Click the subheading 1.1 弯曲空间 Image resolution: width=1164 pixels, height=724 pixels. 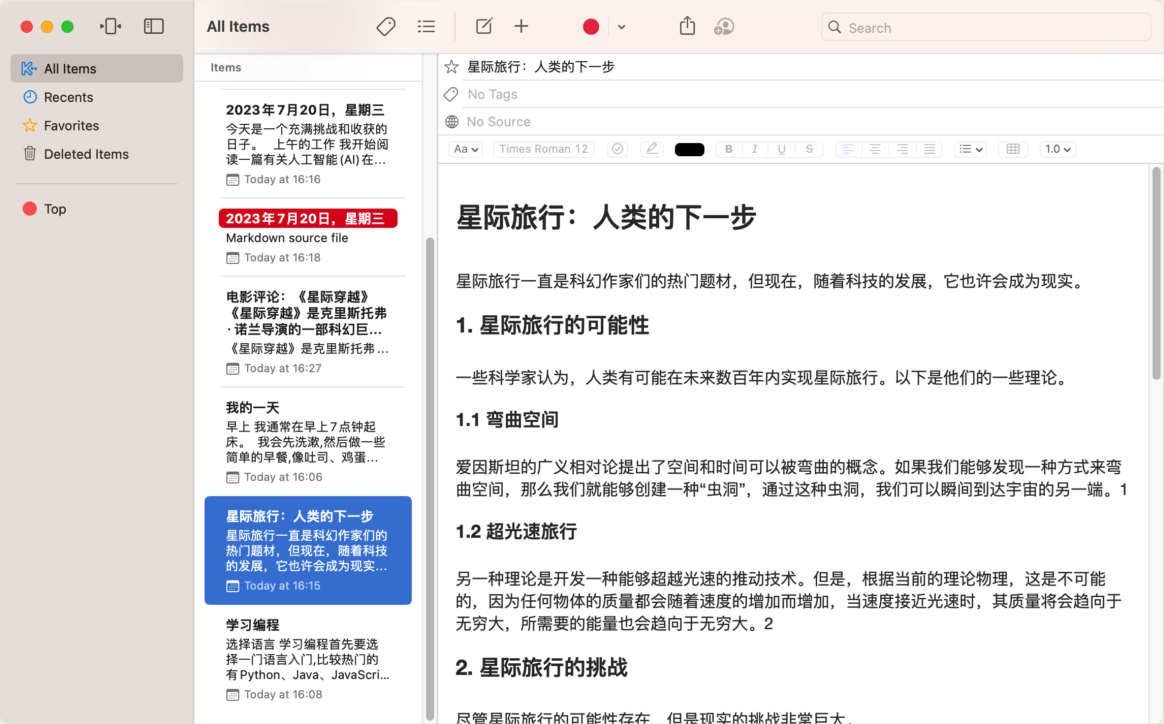pos(507,420)
